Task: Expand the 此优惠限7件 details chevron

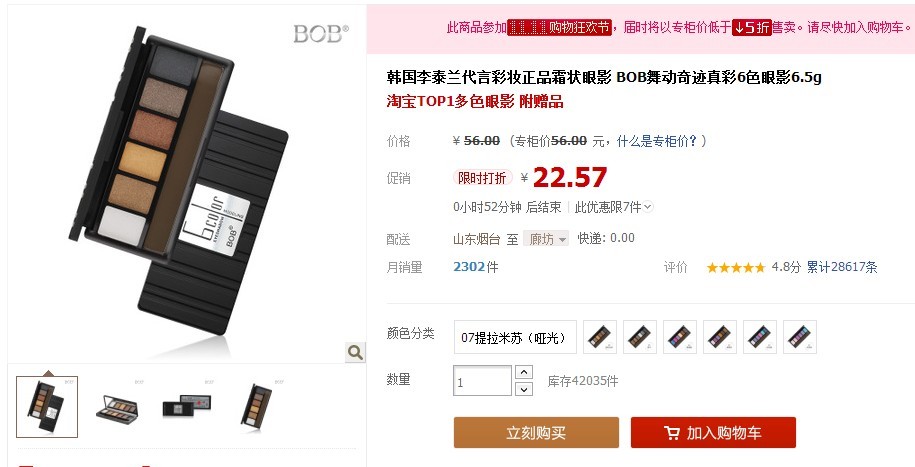Action: tap(648, 207)
